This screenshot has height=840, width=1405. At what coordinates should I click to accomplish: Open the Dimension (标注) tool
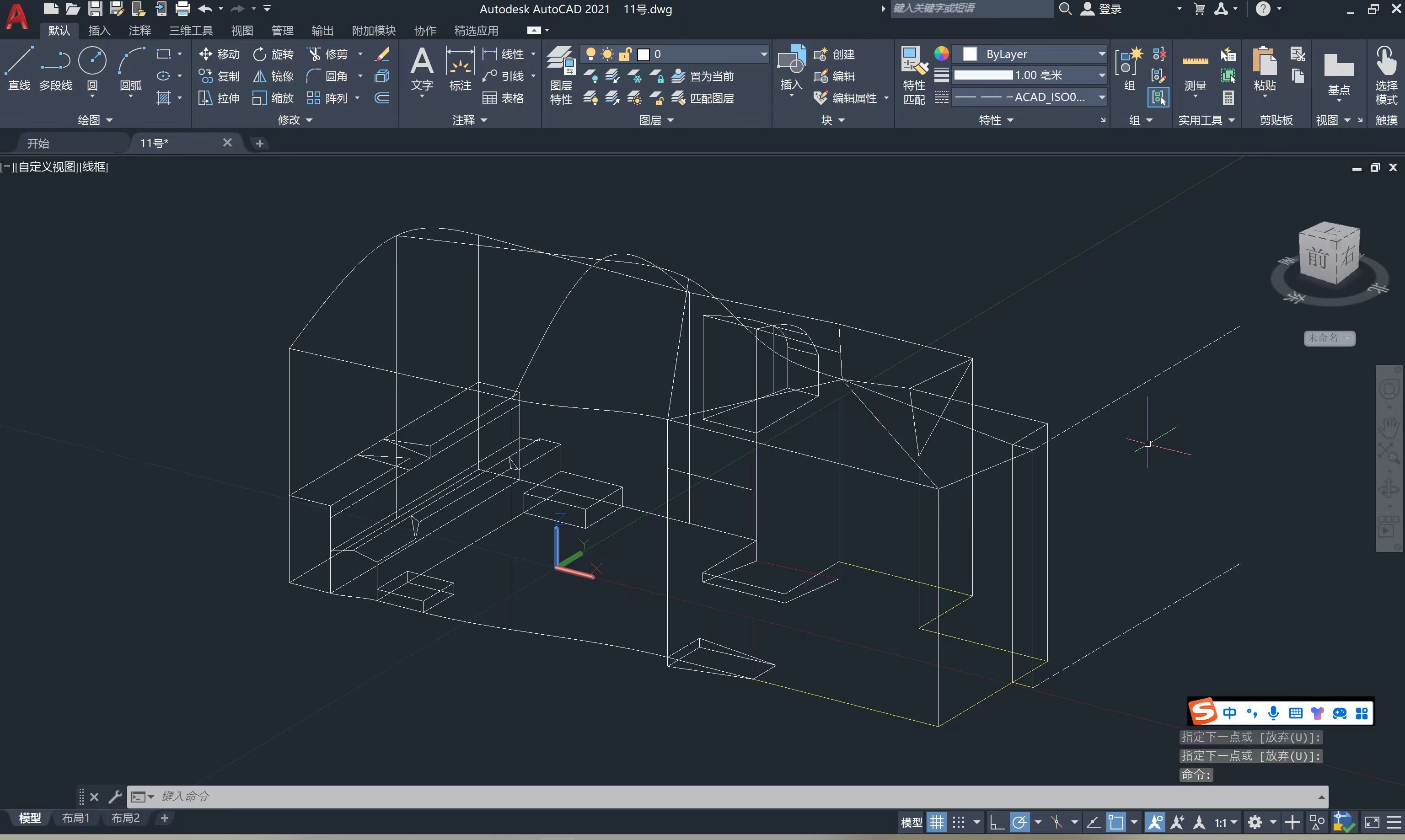[460, 69]
